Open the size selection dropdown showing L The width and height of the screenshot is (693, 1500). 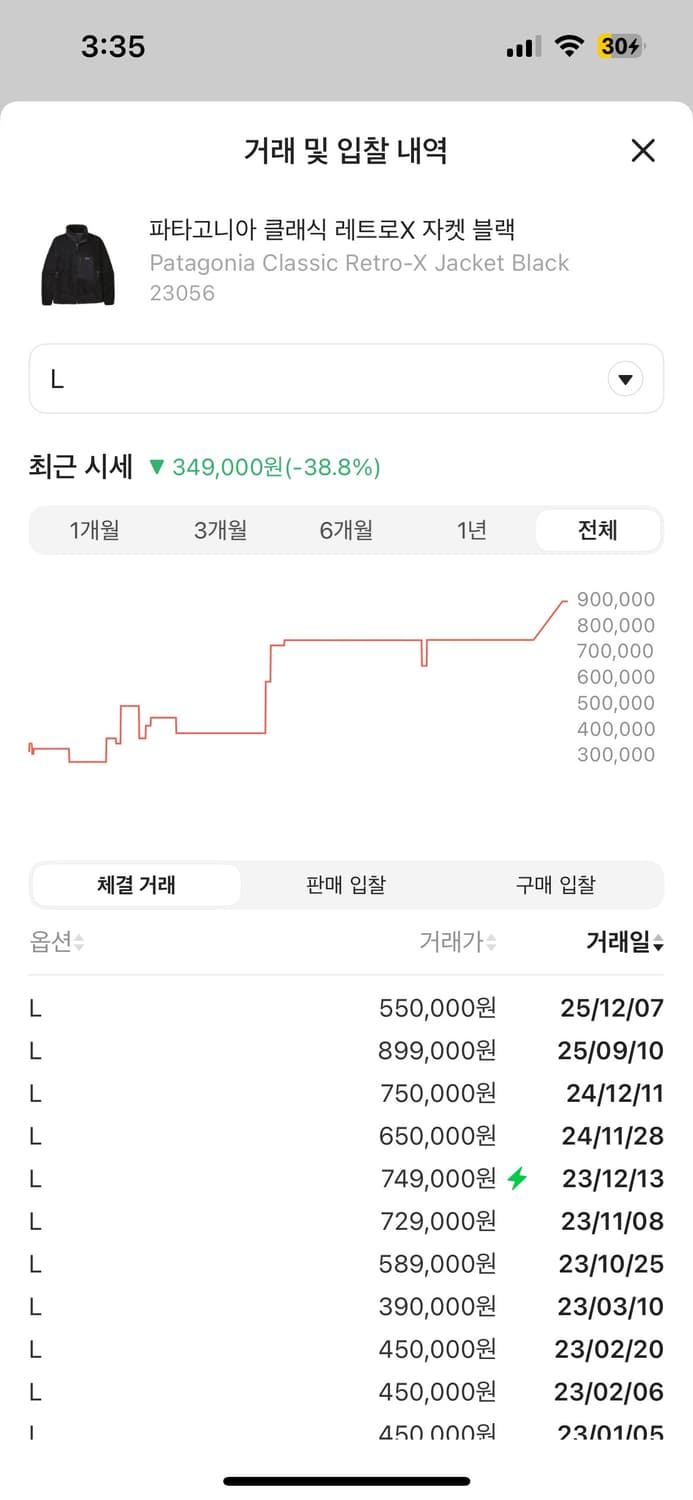[346, 378]
